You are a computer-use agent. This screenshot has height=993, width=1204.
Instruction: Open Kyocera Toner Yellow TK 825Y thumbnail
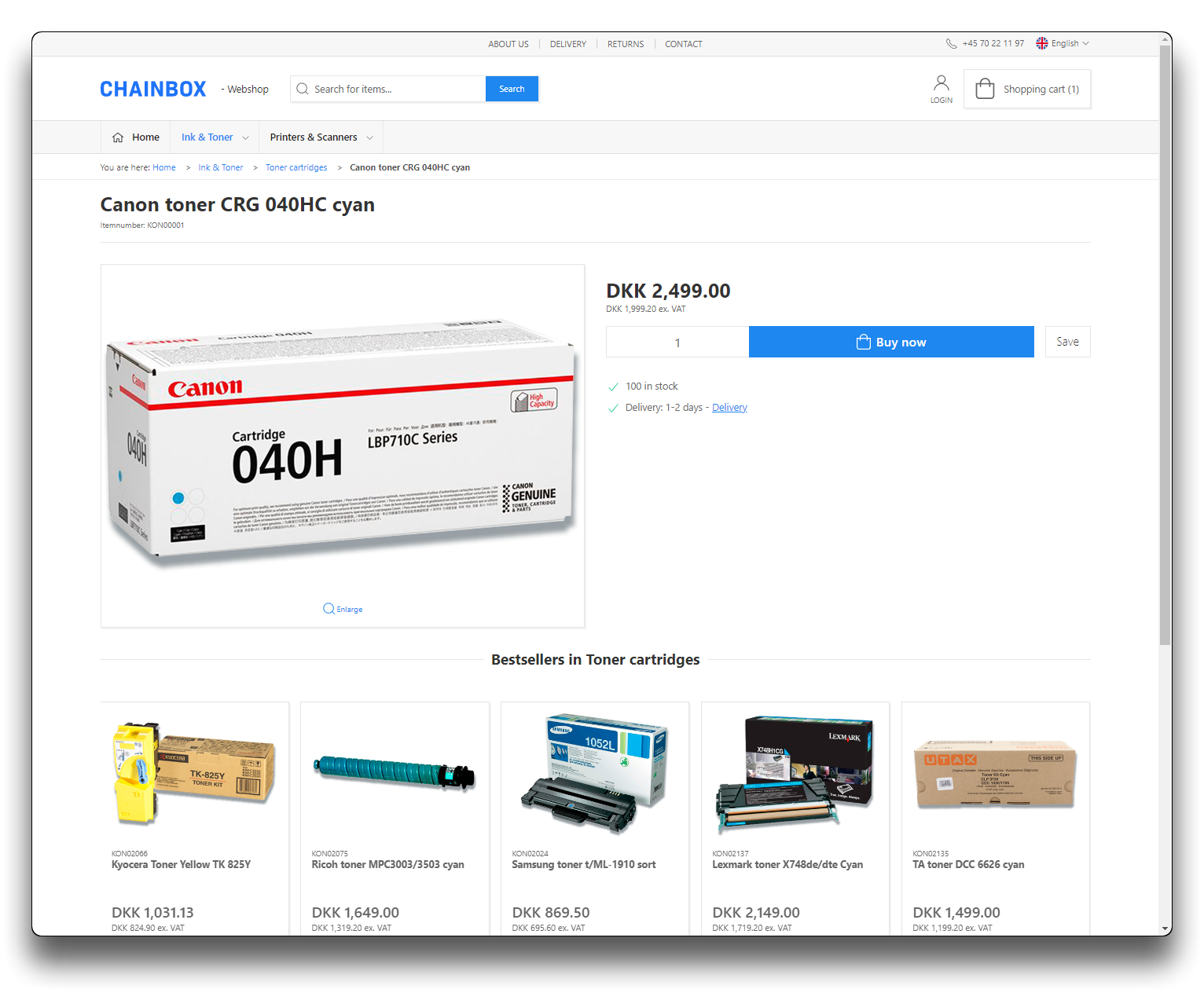pyautogui.click(x=195, y=773)
